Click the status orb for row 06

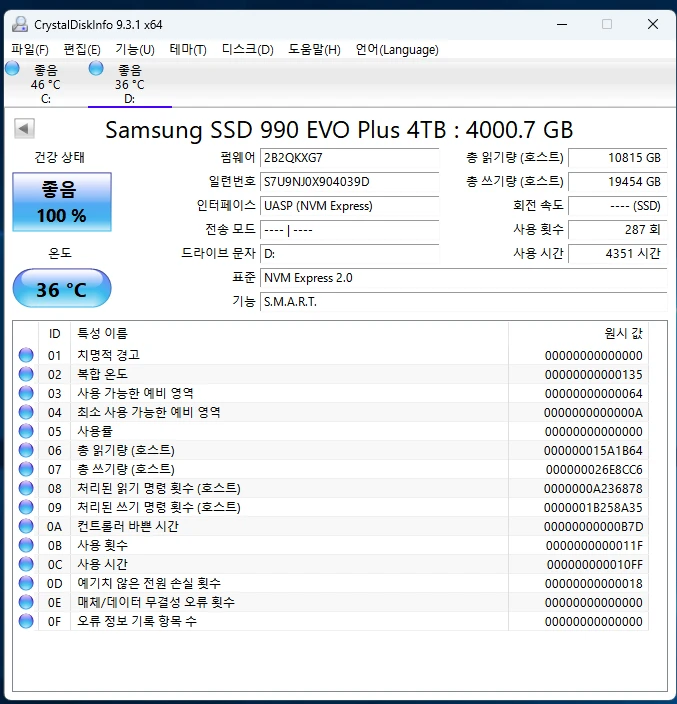click(26, 450)
